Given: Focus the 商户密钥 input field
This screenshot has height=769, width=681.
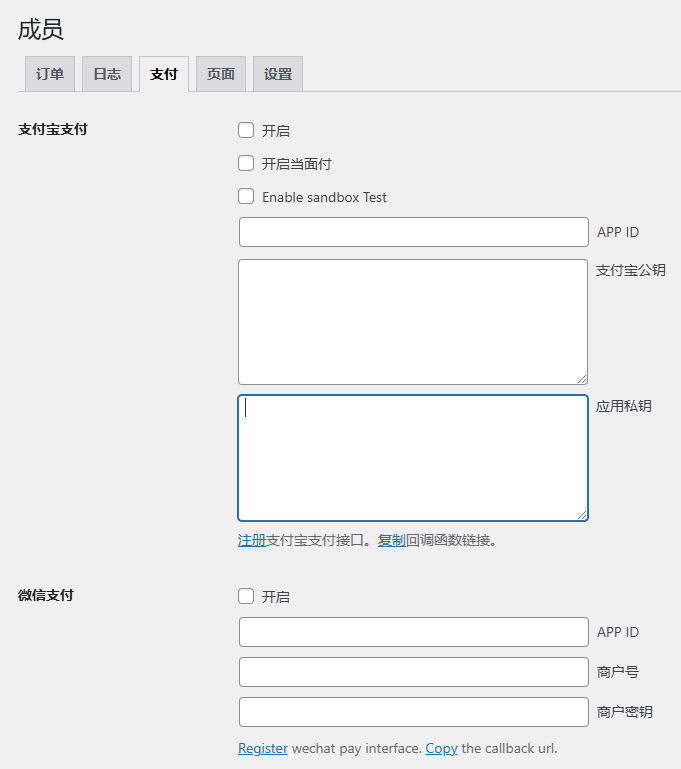Looking at the screenshot, I should 413,712.
